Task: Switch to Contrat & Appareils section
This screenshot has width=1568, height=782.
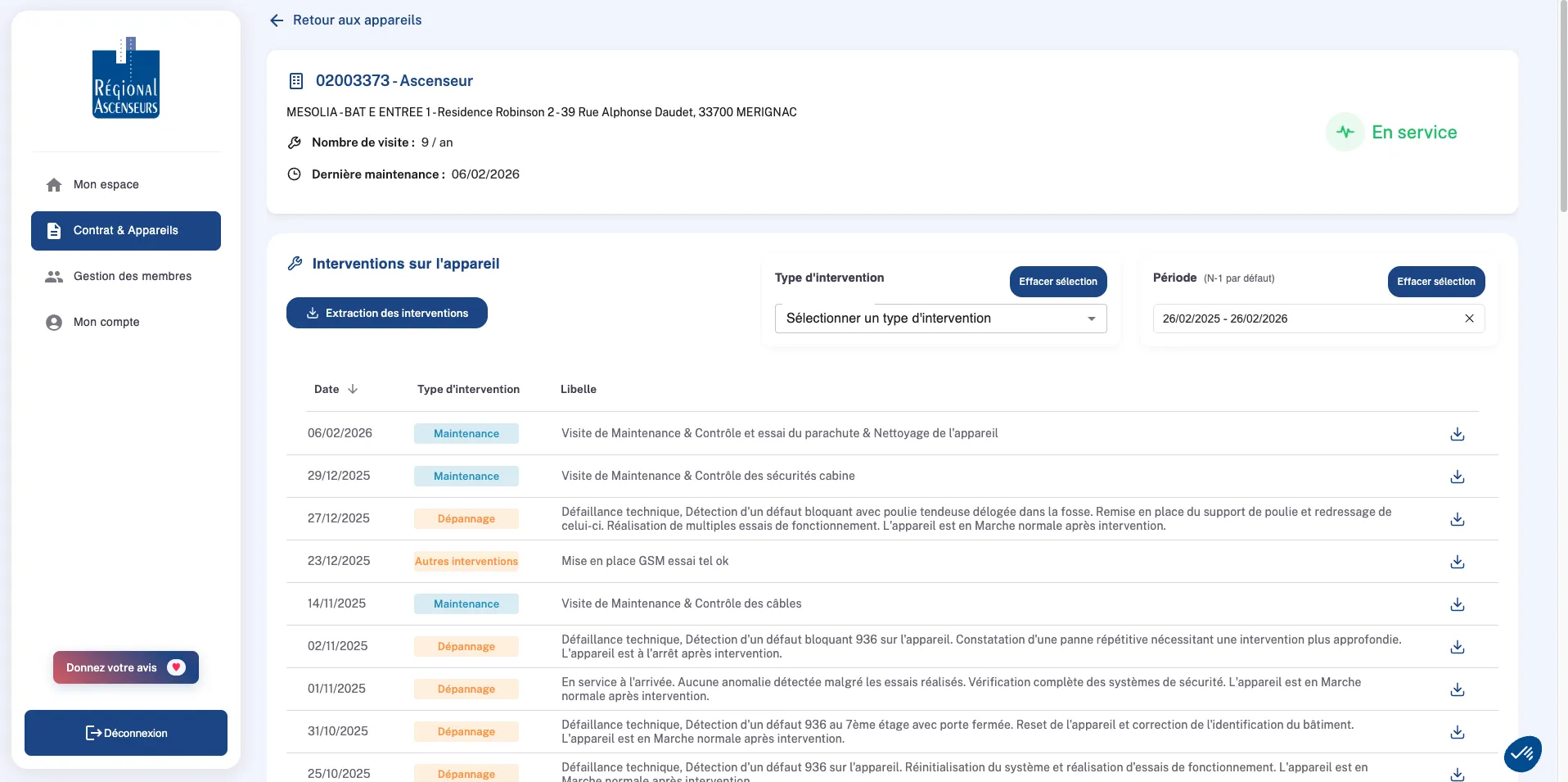Action: 125,230
